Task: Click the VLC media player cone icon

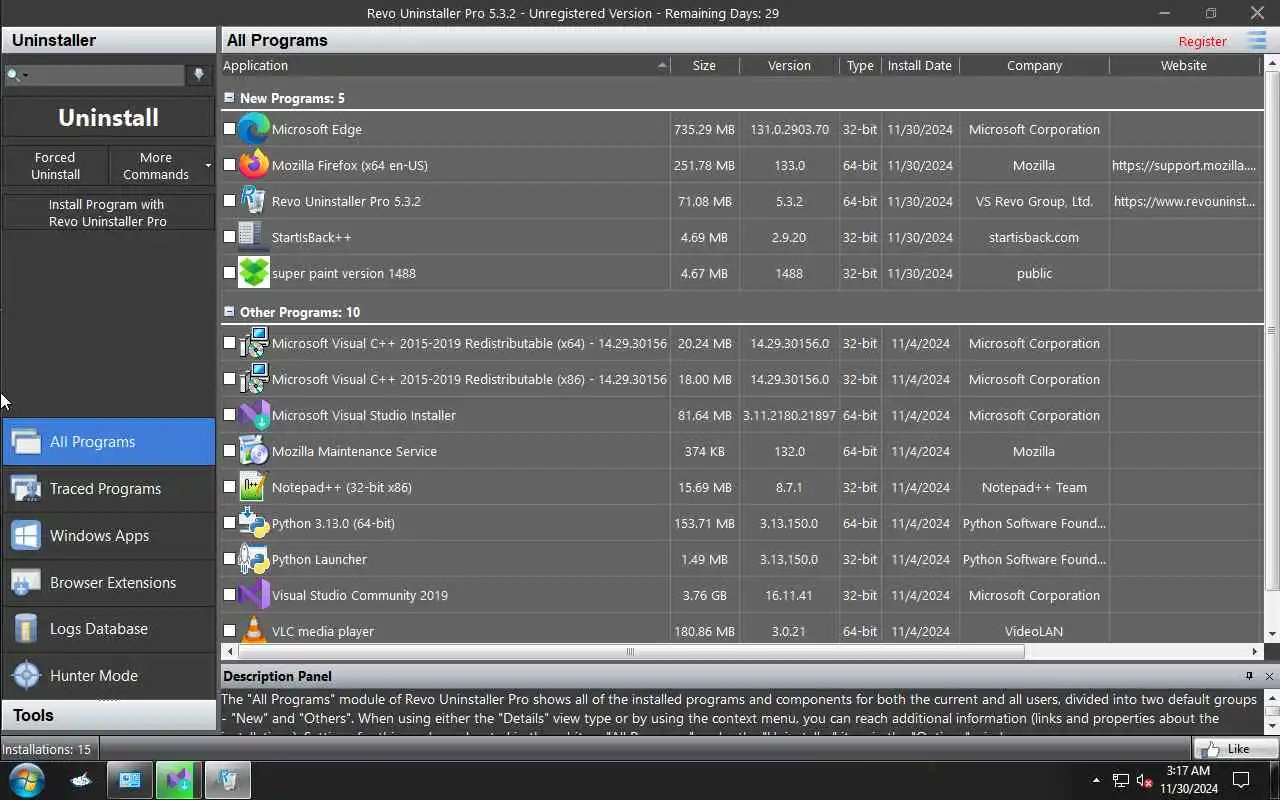Action: pos(254,630)
